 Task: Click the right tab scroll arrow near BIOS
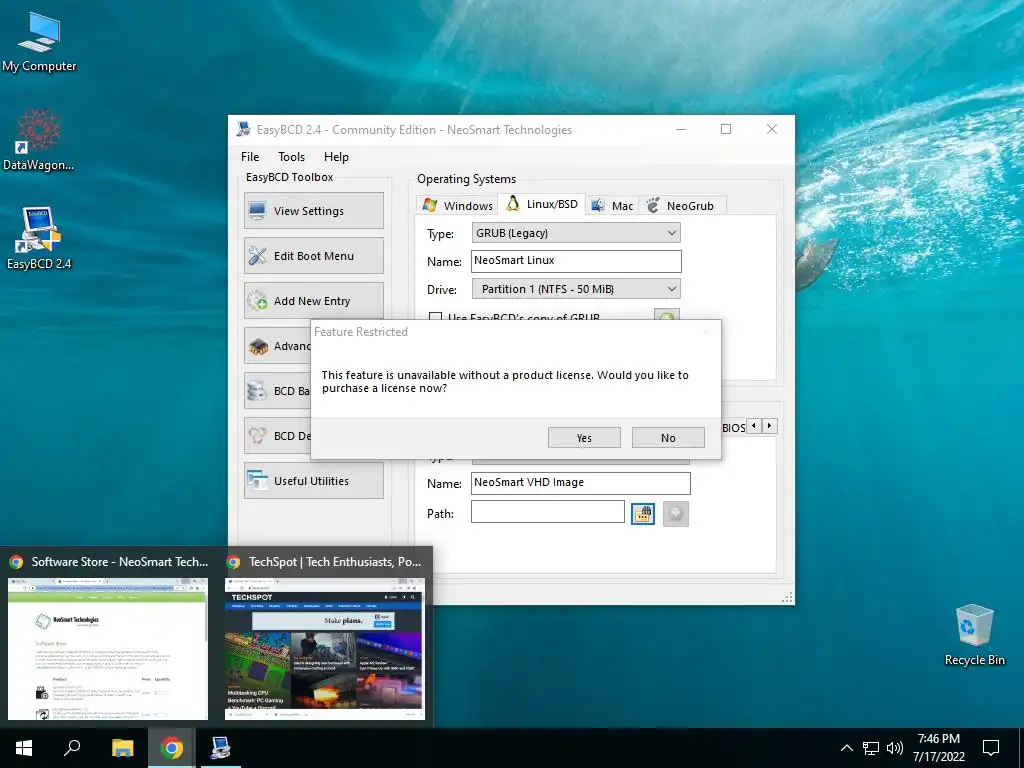(x=770, y=426)
